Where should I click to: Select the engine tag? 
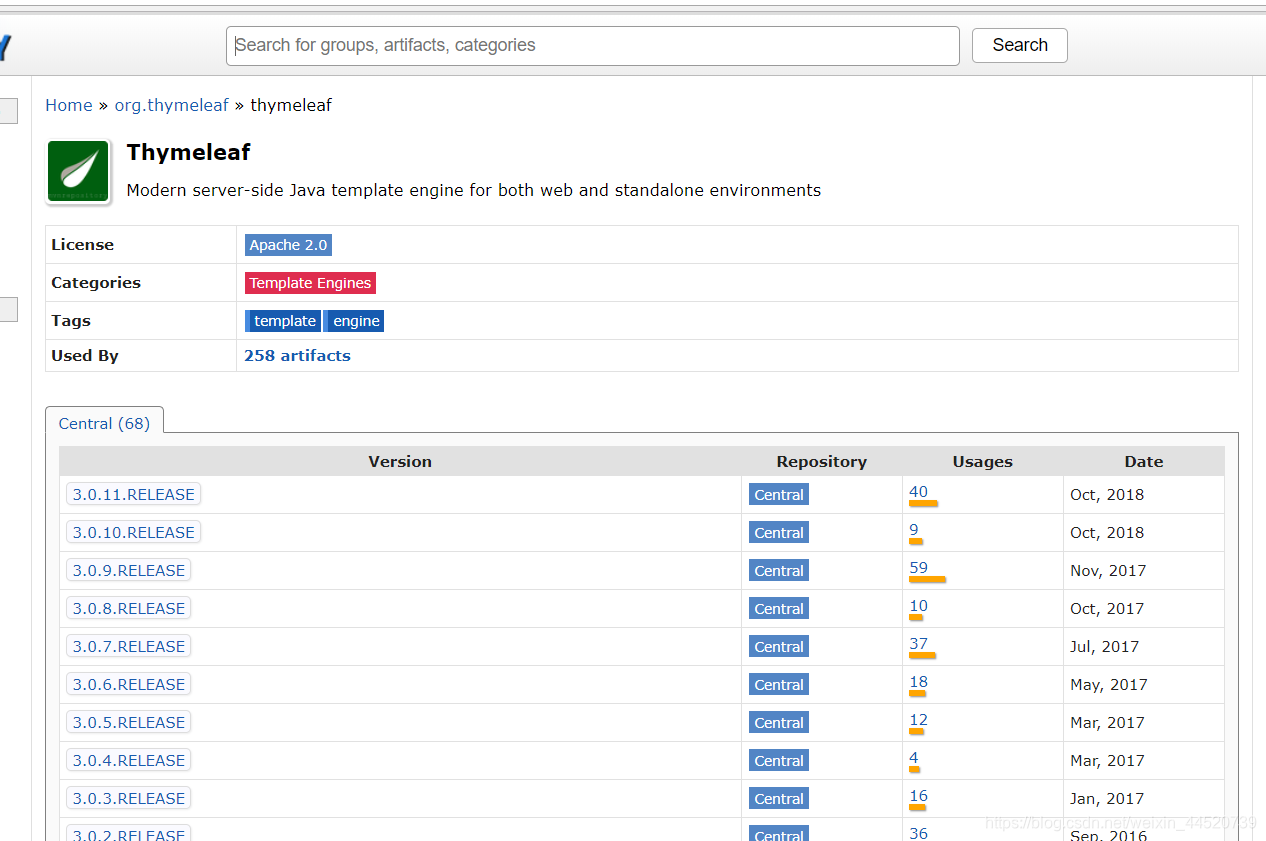(355, 321)
